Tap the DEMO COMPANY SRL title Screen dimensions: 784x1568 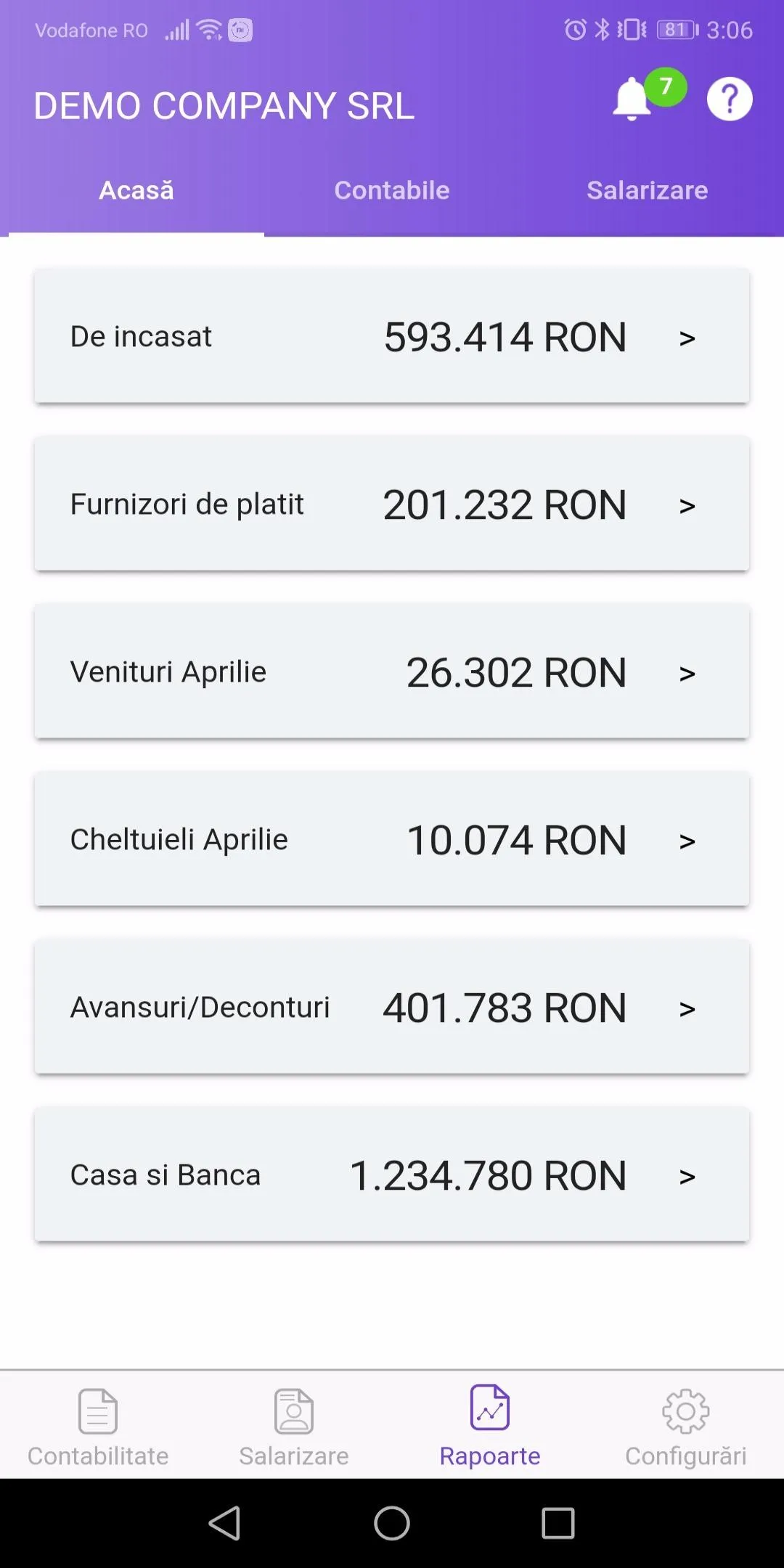pos(224,106)
